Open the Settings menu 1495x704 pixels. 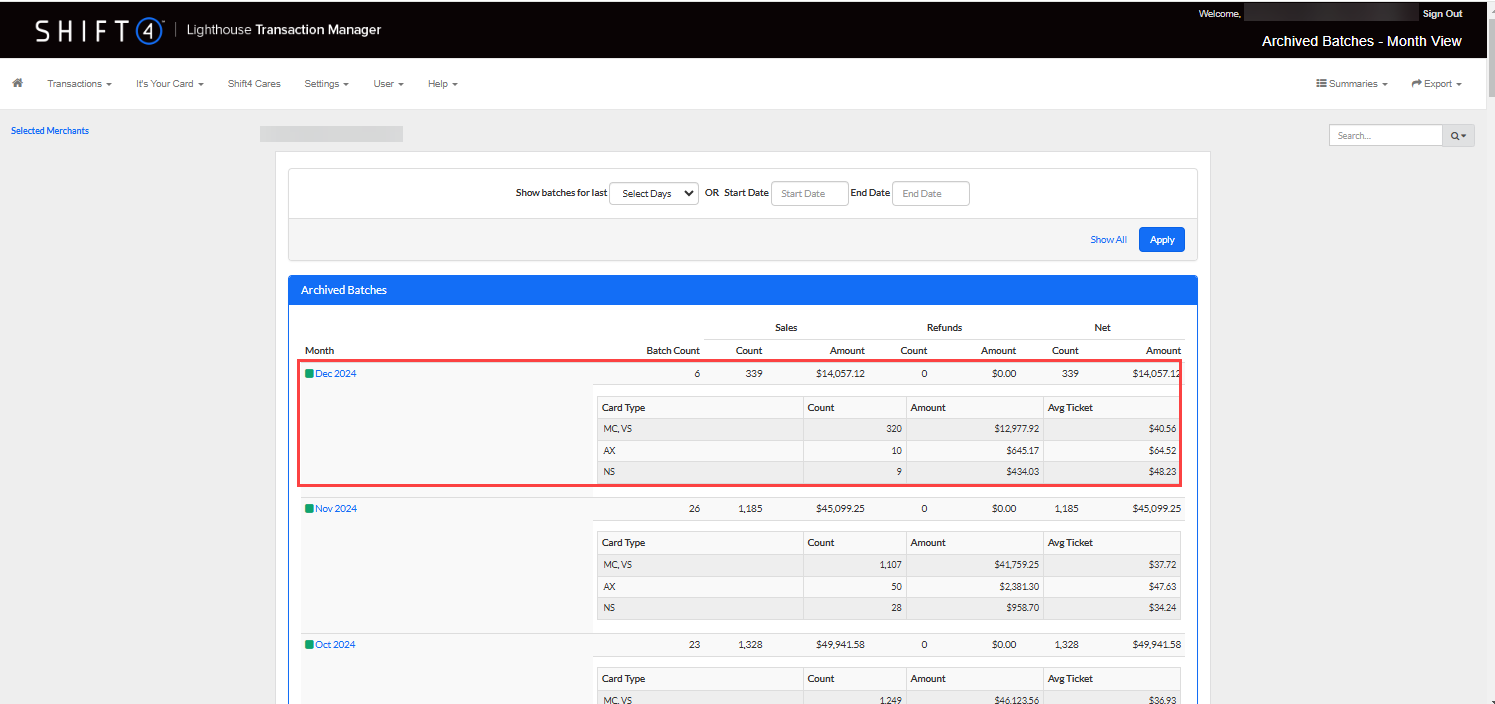326,84
